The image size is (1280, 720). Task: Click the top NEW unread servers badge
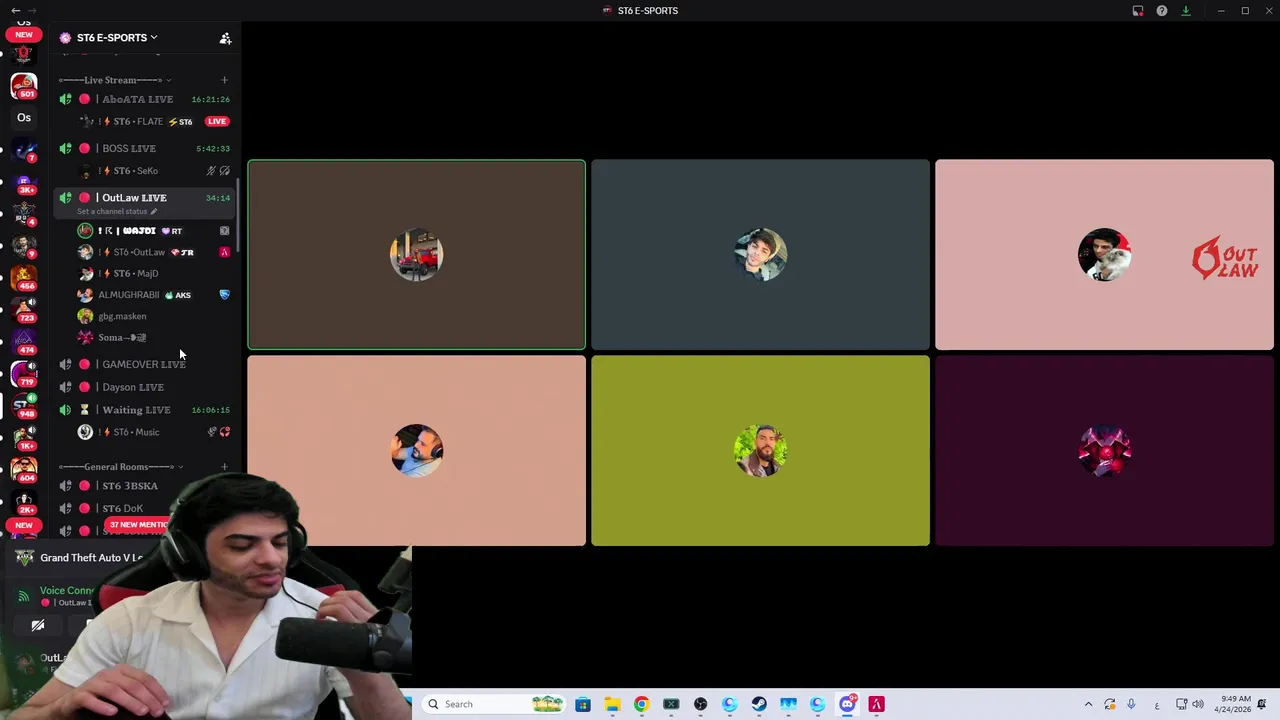[24, 35]
